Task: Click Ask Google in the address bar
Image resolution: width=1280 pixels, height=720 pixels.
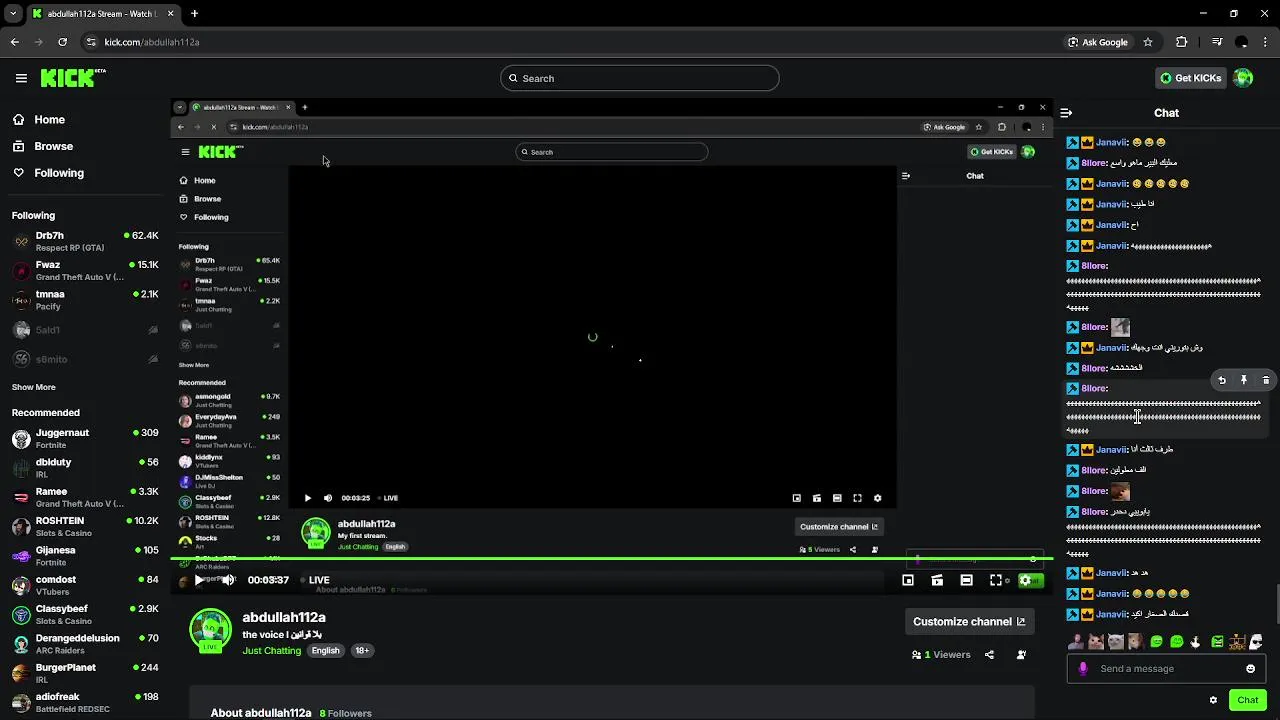Action: tap(1098, 42)
